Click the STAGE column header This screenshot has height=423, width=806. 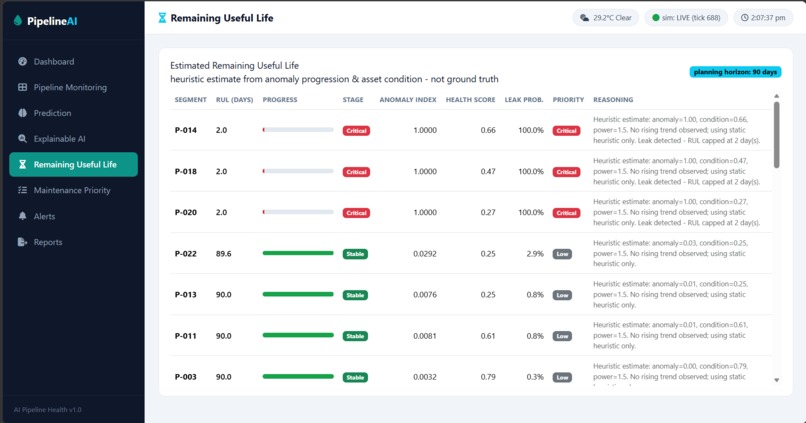[x=353, y=100]
